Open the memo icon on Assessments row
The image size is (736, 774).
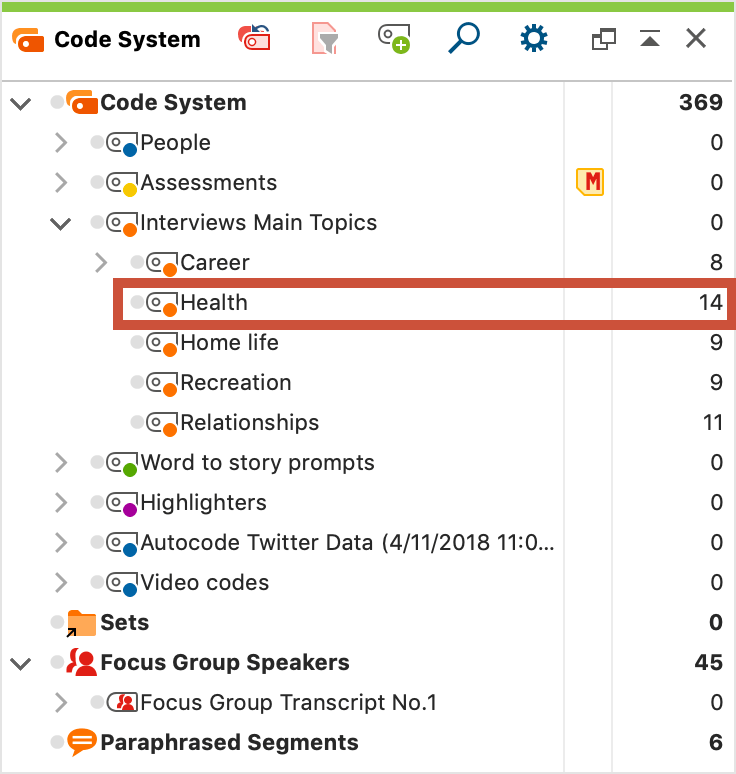tap(590, 182)
